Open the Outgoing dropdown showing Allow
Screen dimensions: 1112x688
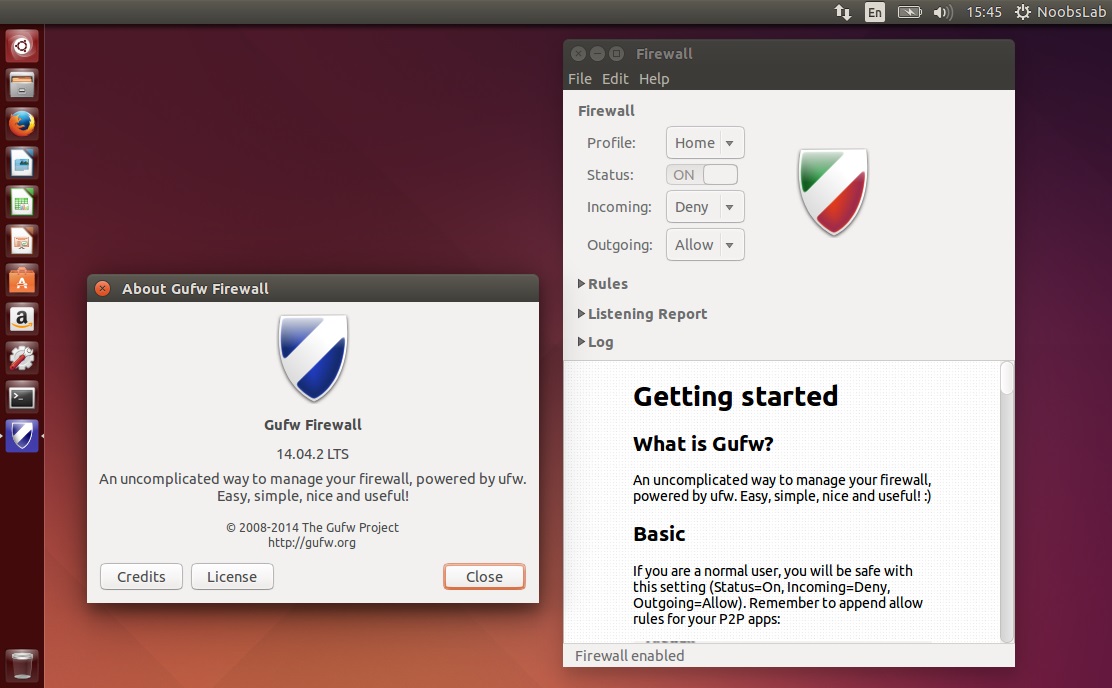(705, 245)
